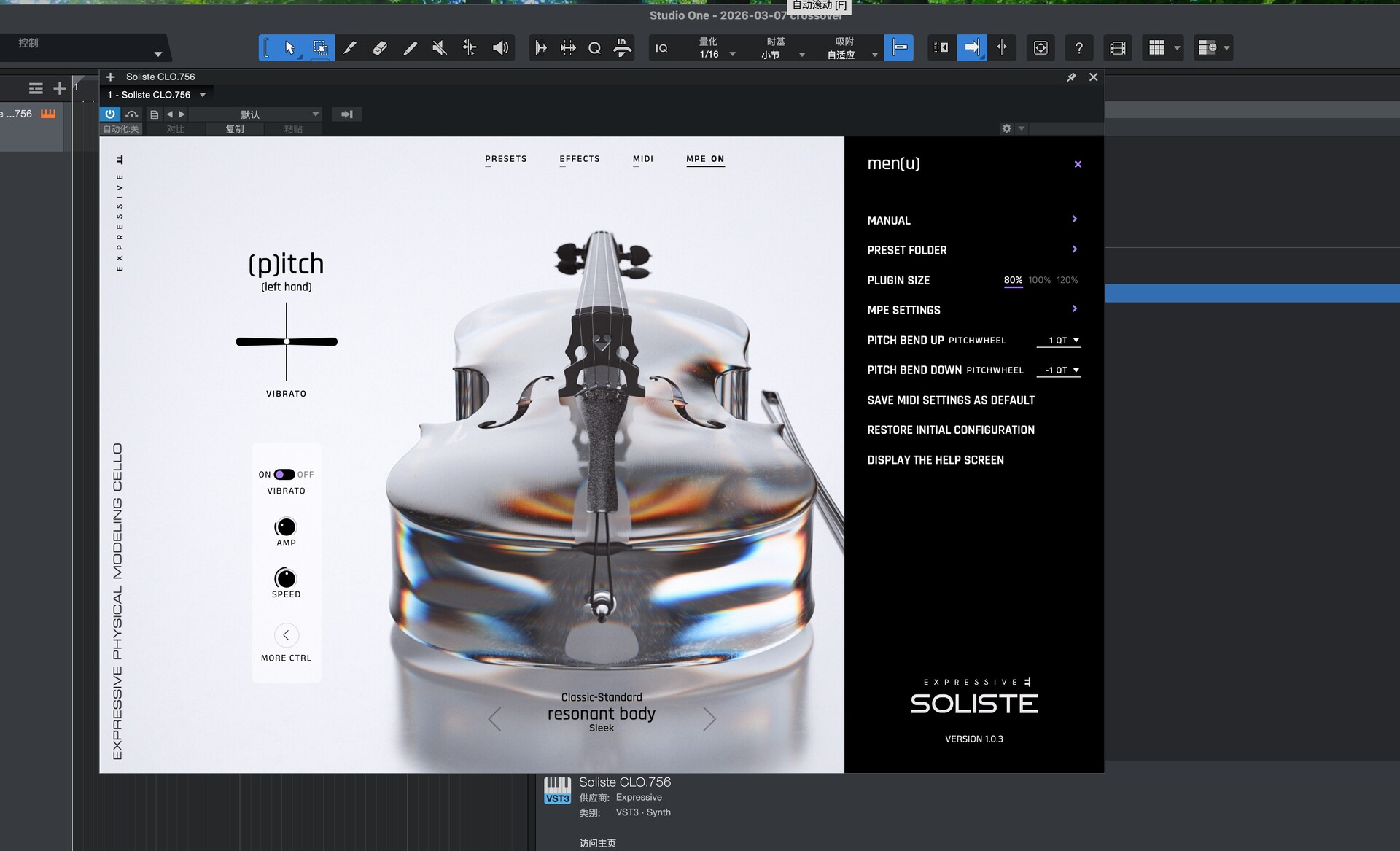The height and width of the screenshot is (851, 1400).
Task: Toggle the Vibrato ON/OFF switch
Action: pyautogui.click(x=284, y=475)
